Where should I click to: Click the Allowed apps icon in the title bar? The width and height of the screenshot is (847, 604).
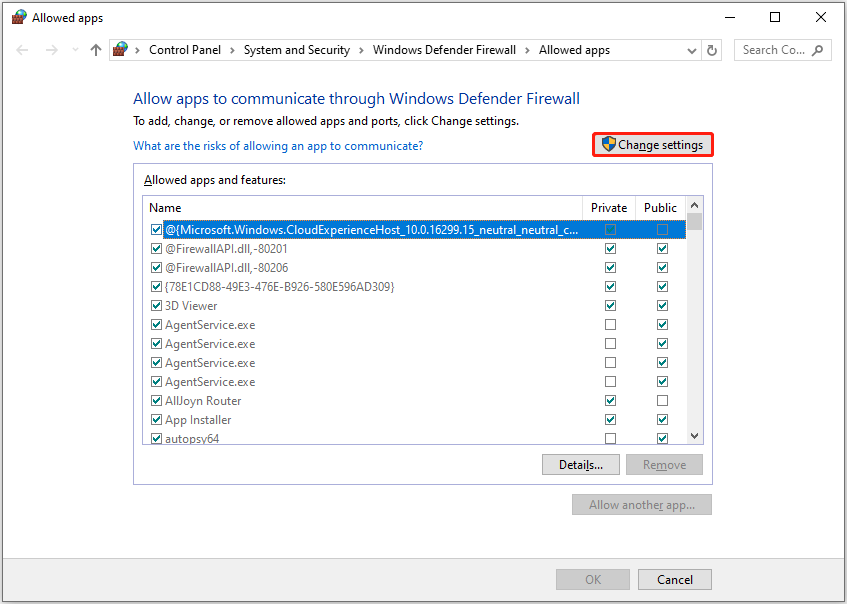coord(16,16)
